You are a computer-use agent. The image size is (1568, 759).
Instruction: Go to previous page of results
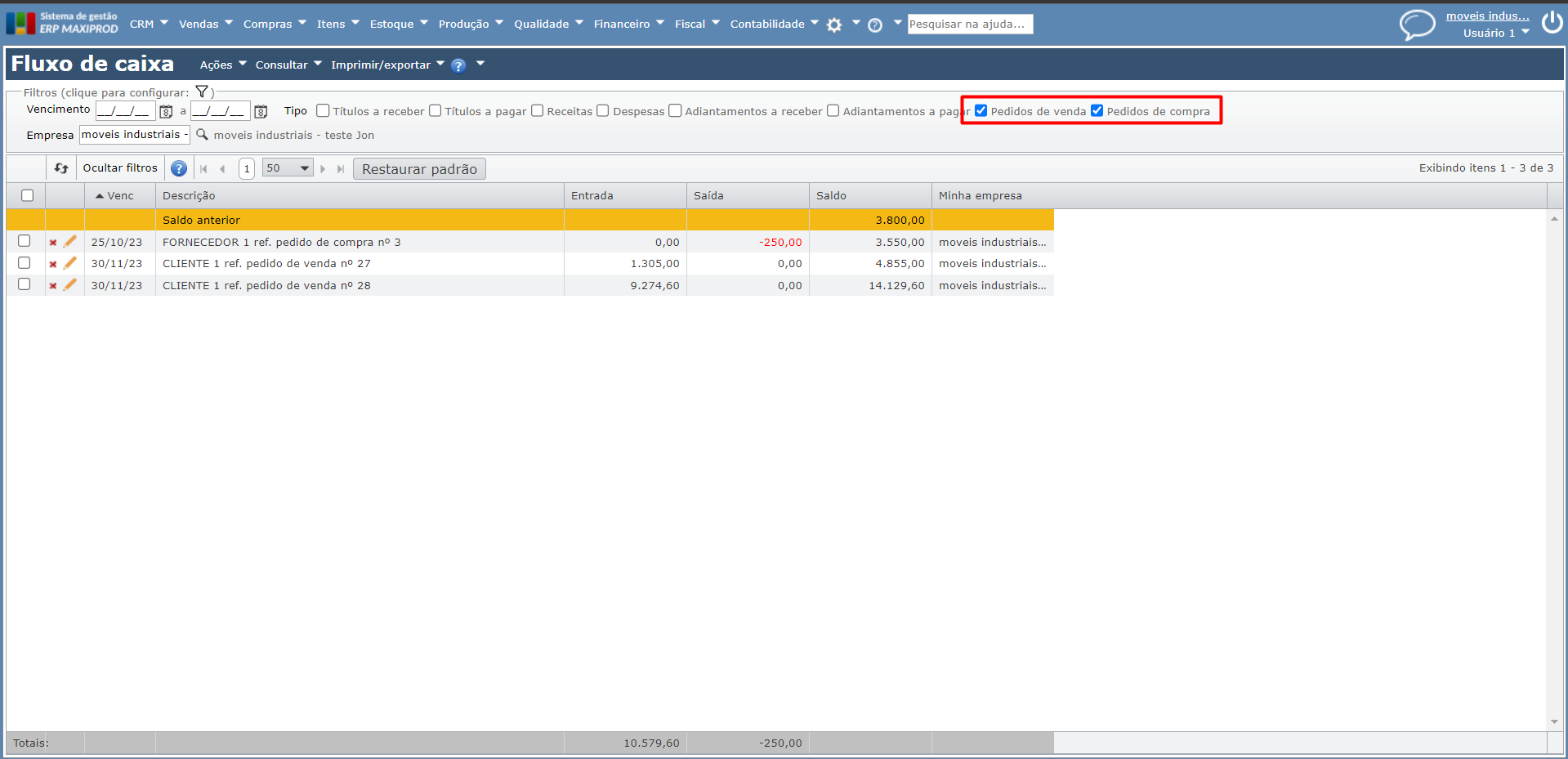click(222, 169)
